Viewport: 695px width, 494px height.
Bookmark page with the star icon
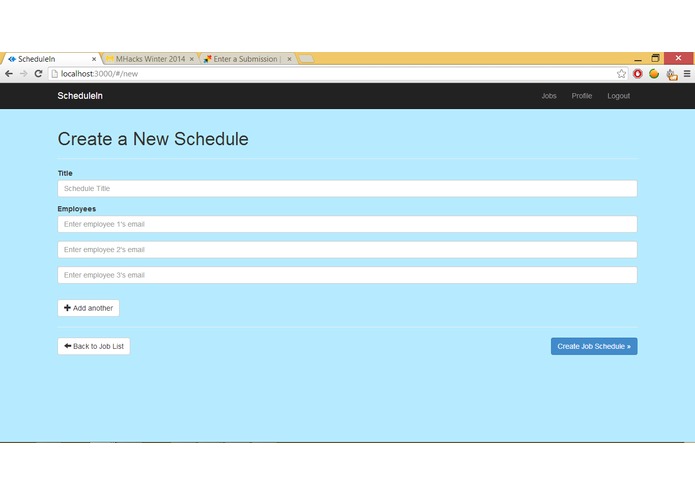(x=621, y=74)
